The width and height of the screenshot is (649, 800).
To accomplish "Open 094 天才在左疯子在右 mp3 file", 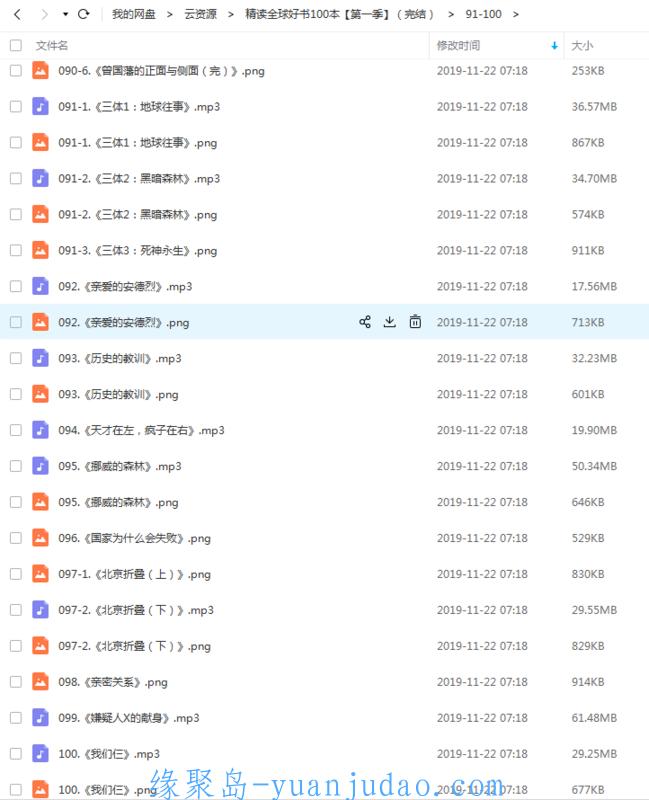I will tap(141, 430).
